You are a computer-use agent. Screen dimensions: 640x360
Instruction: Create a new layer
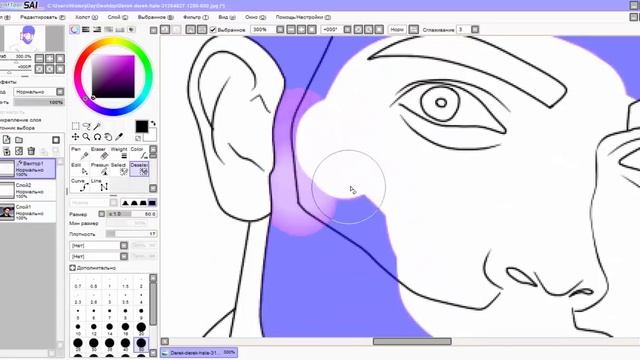coord(7,140)
